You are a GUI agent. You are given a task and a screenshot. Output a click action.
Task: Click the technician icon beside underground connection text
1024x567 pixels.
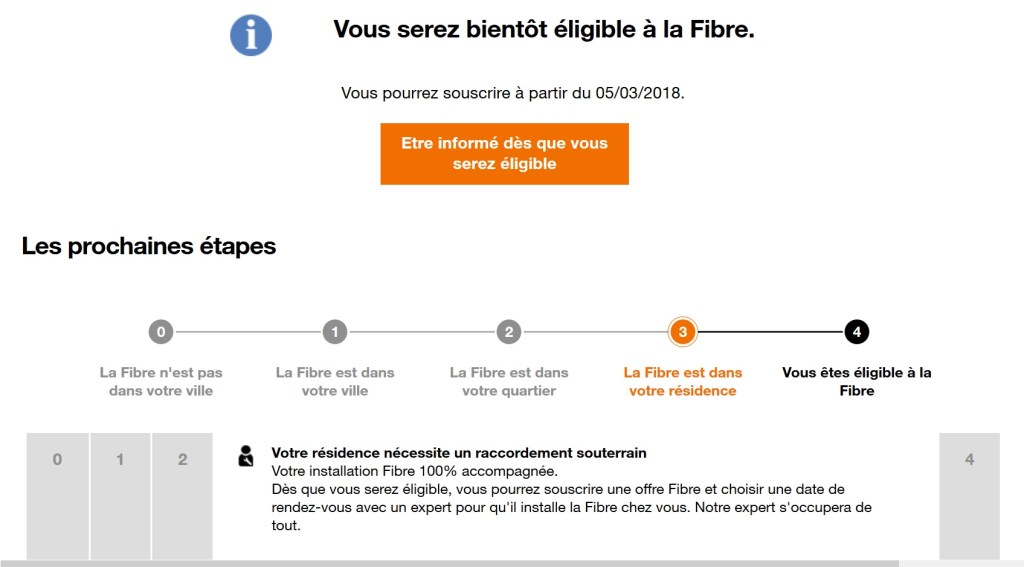point(246,457)
